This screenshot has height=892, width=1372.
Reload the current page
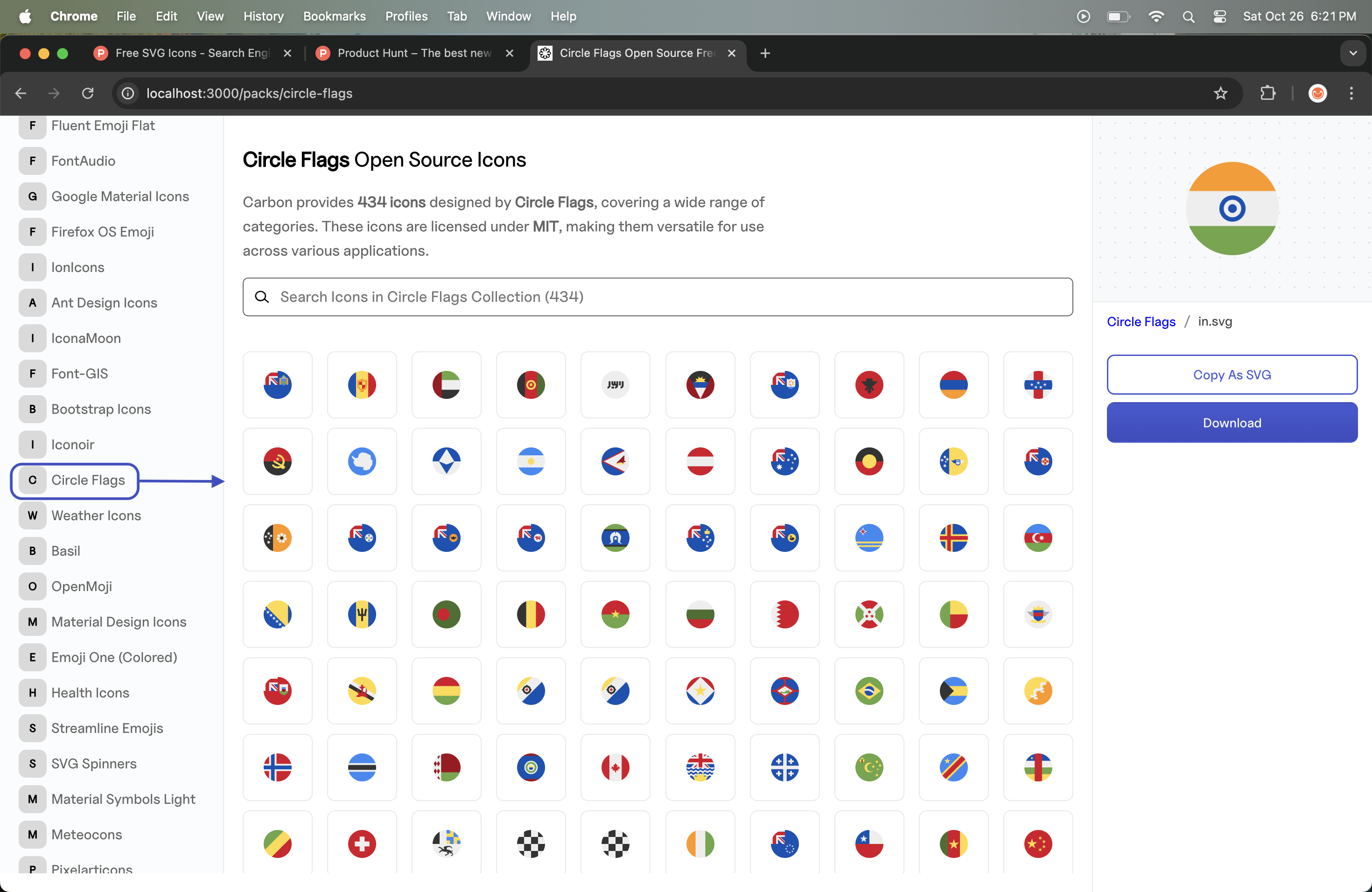pos(88,93)
